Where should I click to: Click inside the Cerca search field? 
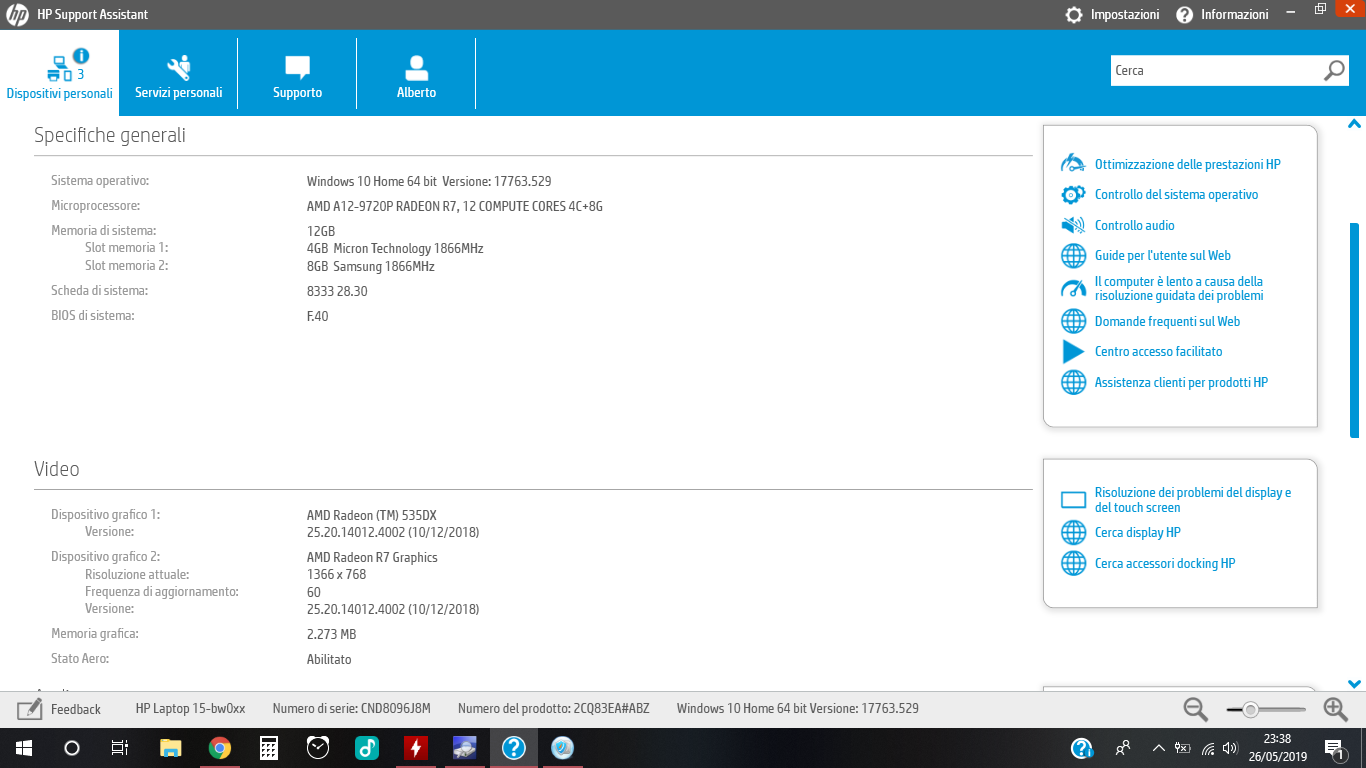point(1214,71)
